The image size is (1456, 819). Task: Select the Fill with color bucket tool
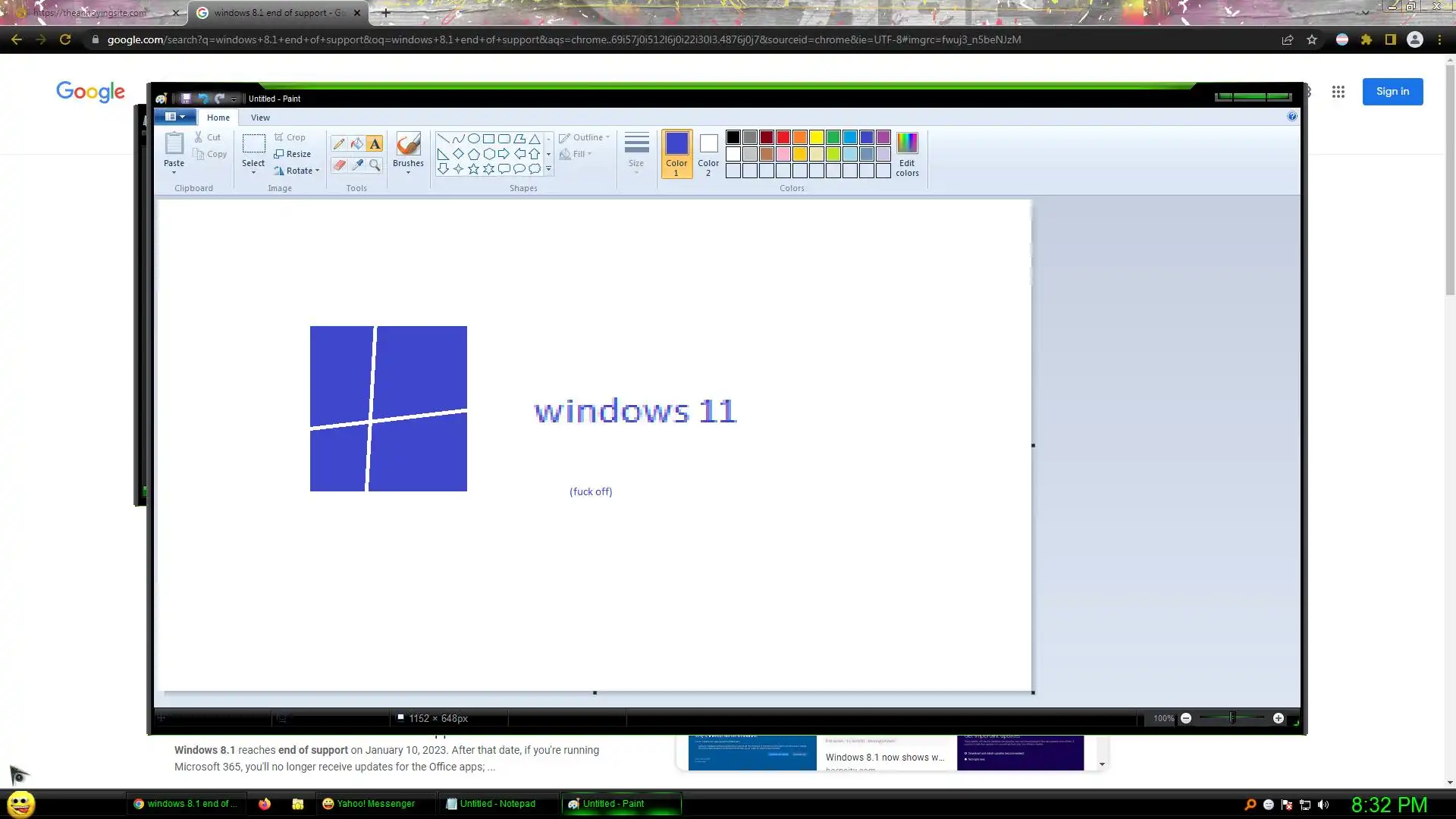[356, 143]
